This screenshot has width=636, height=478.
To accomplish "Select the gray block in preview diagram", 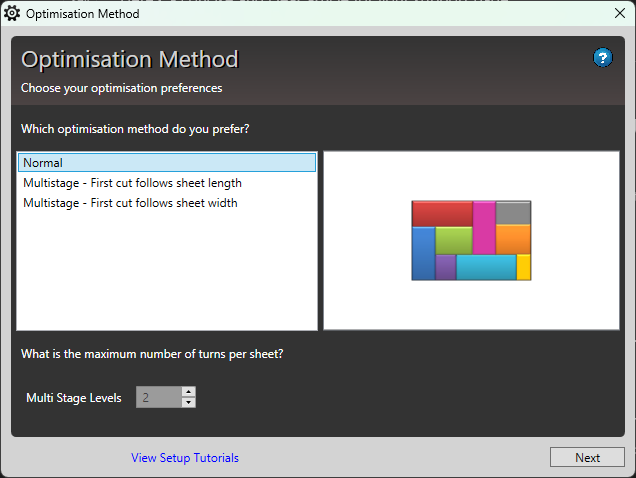I will click(513, 212).
